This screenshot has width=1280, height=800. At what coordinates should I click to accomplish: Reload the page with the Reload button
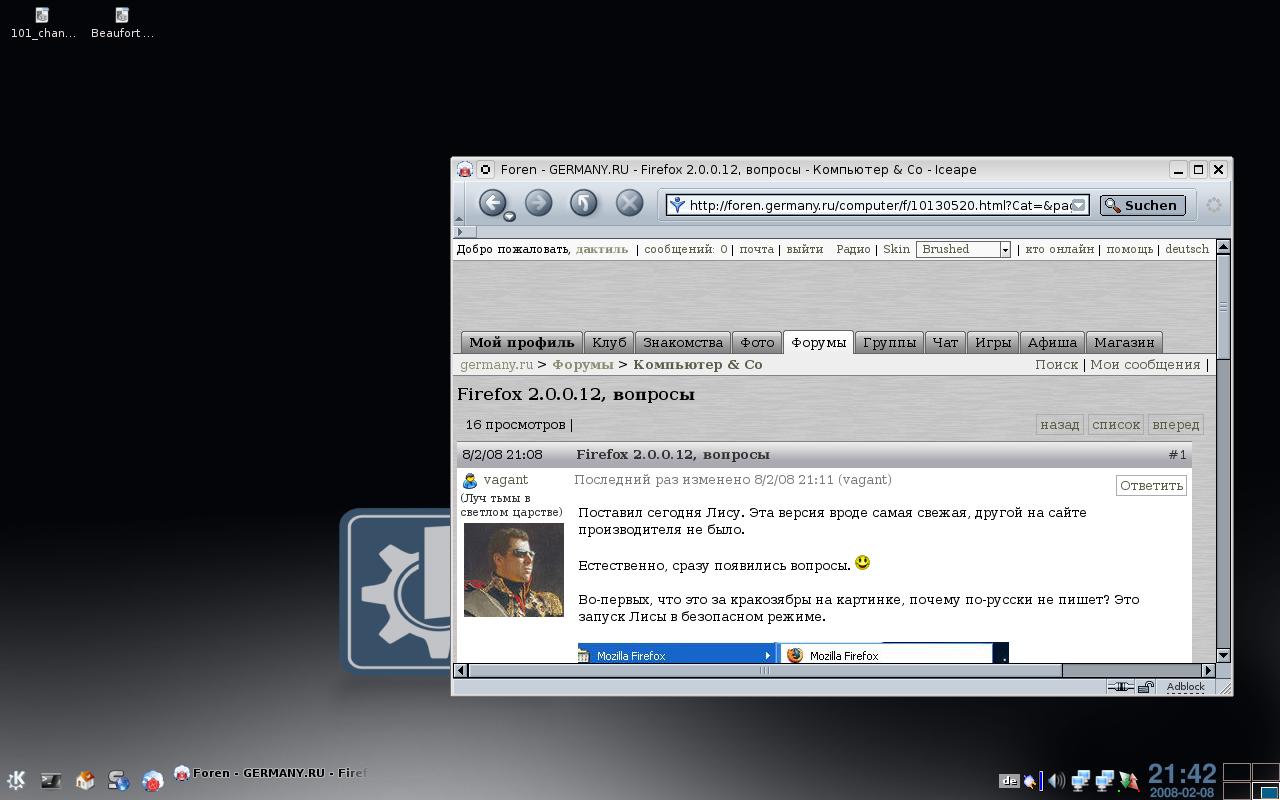coord(583,203)
